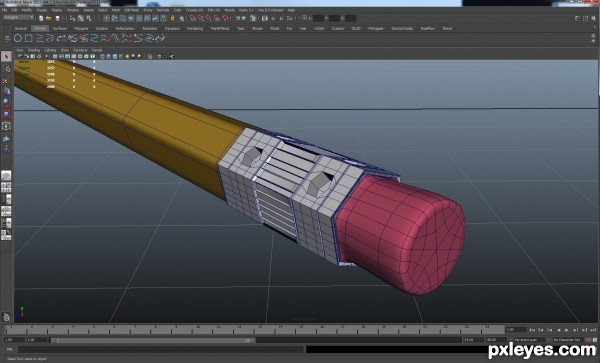The image size is (600, 363).
Task: Open the File menu
Action: [5, 10]
